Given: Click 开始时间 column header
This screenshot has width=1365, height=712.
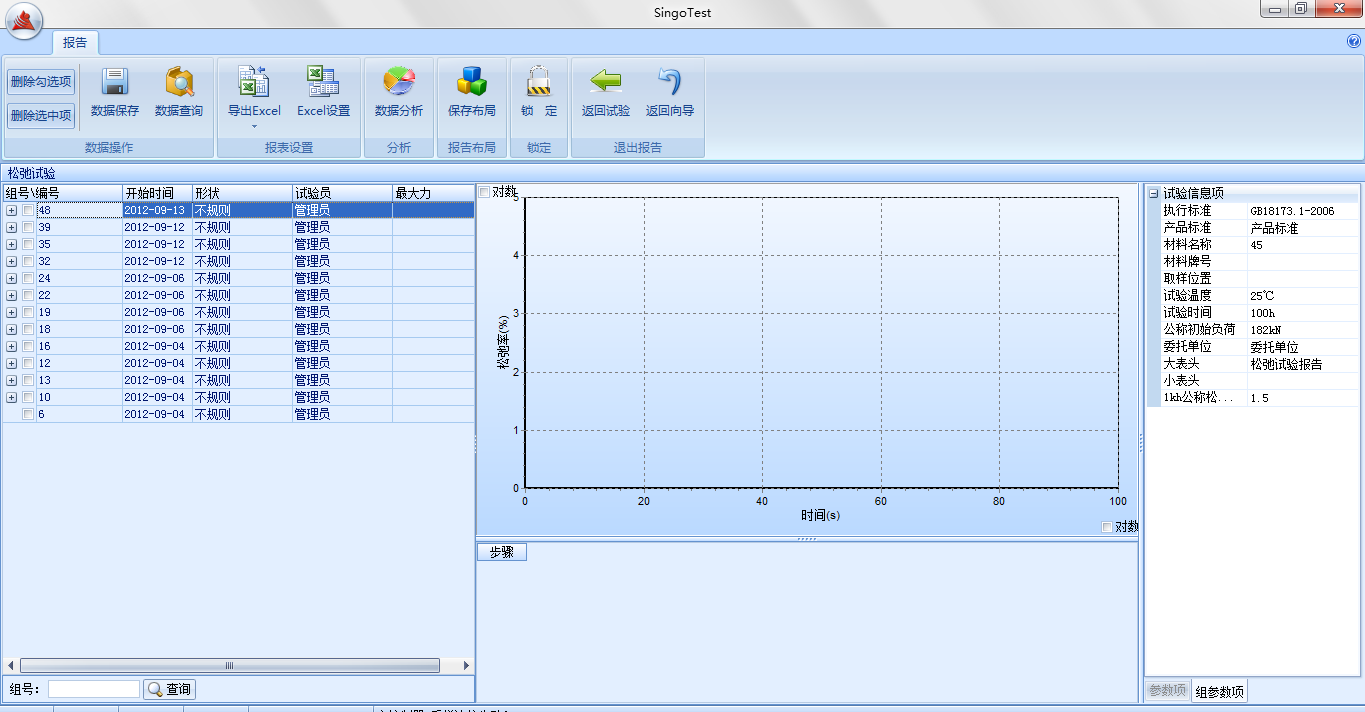Looking at the screenshot, I should coord(157,193).
